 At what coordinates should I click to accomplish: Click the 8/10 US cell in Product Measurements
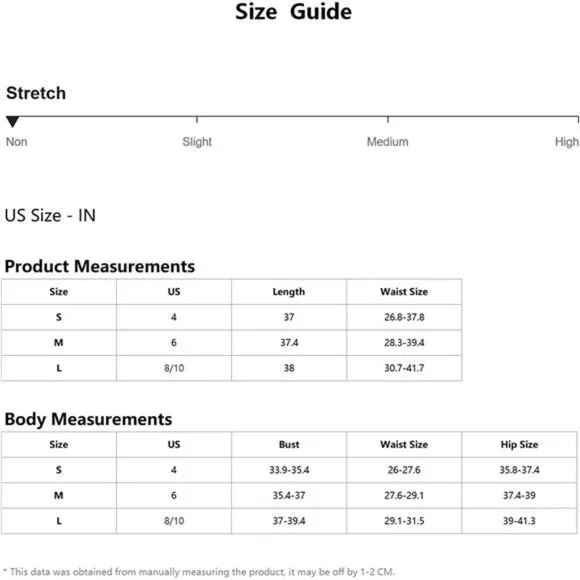coord(174,368)
